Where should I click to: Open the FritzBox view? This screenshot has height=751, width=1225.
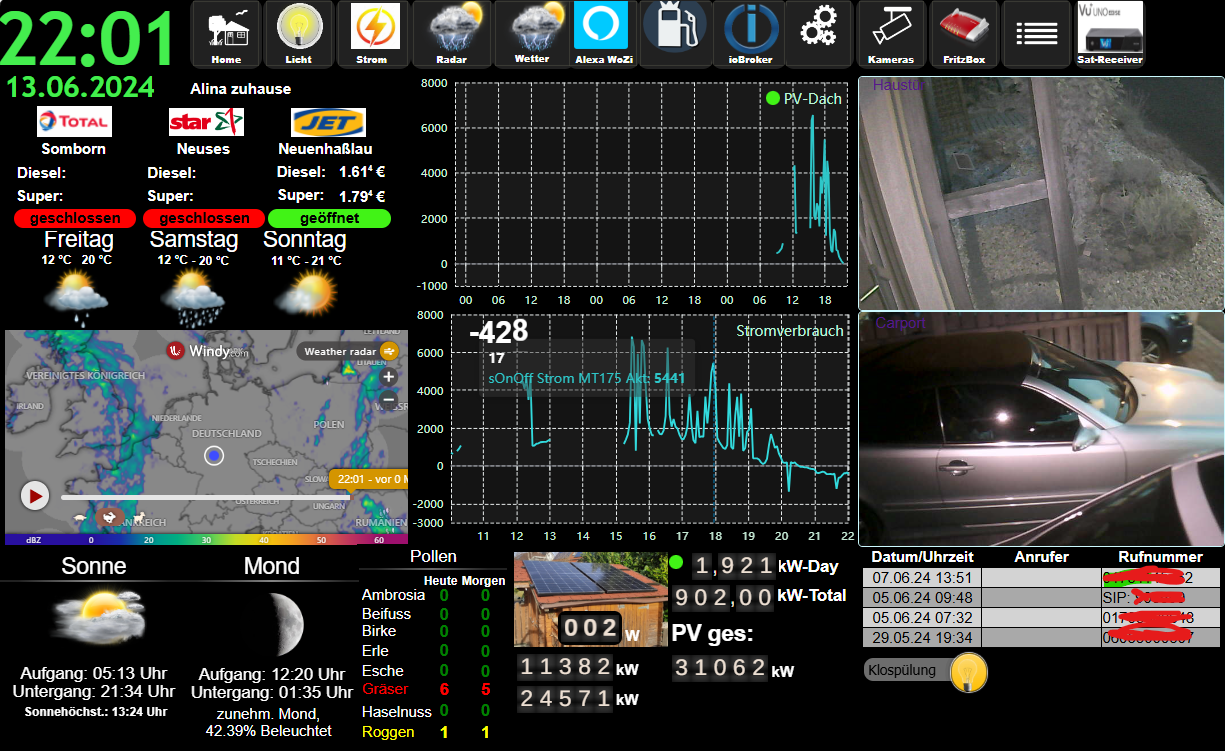pos(964,34)
